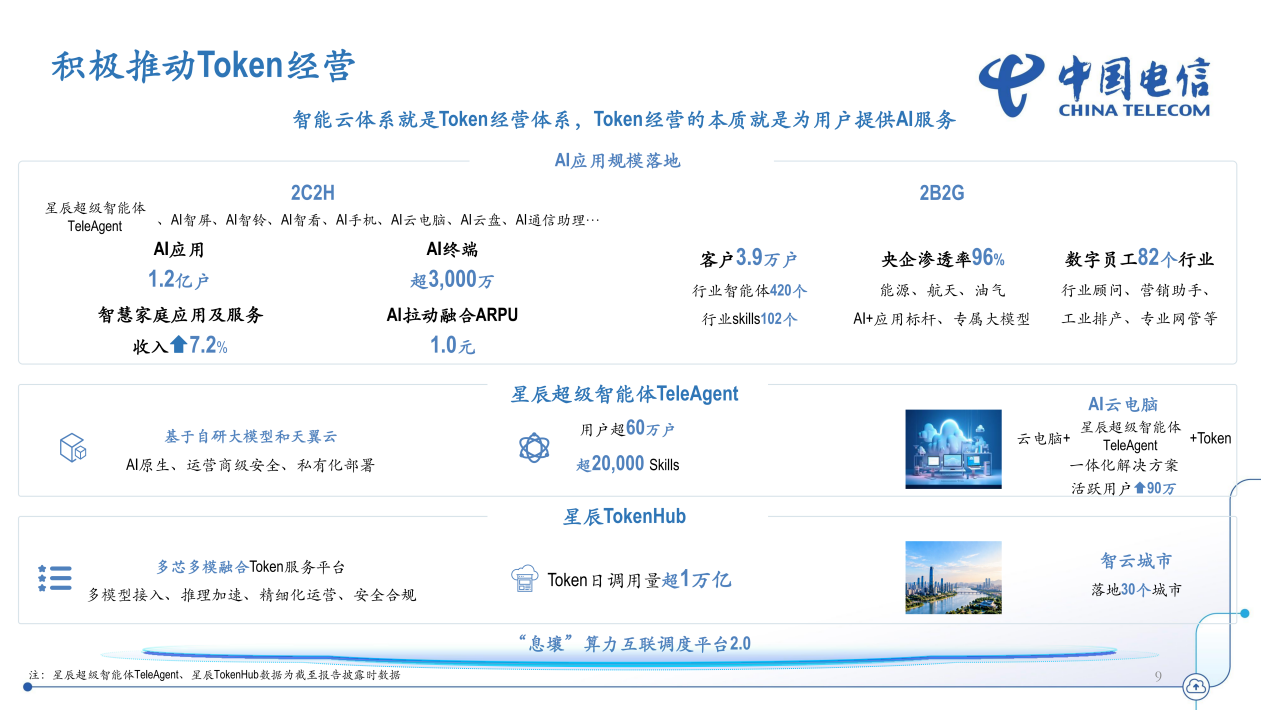Click the page number 9
This screenshot has height=710, width=1261.
coord(1158,677)
